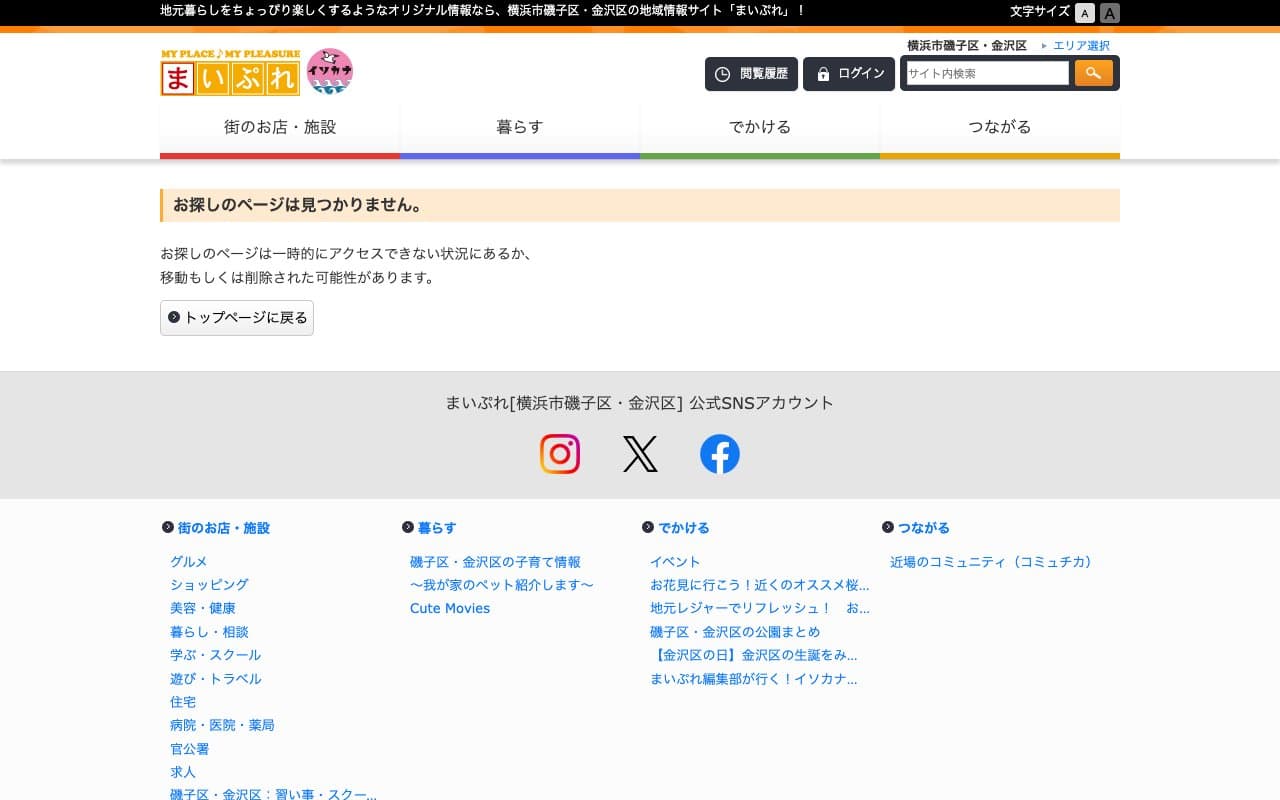Select the つながる navigation tab
The height and width of the screenshot is (800, 1280).
(x=1000, y=127)
